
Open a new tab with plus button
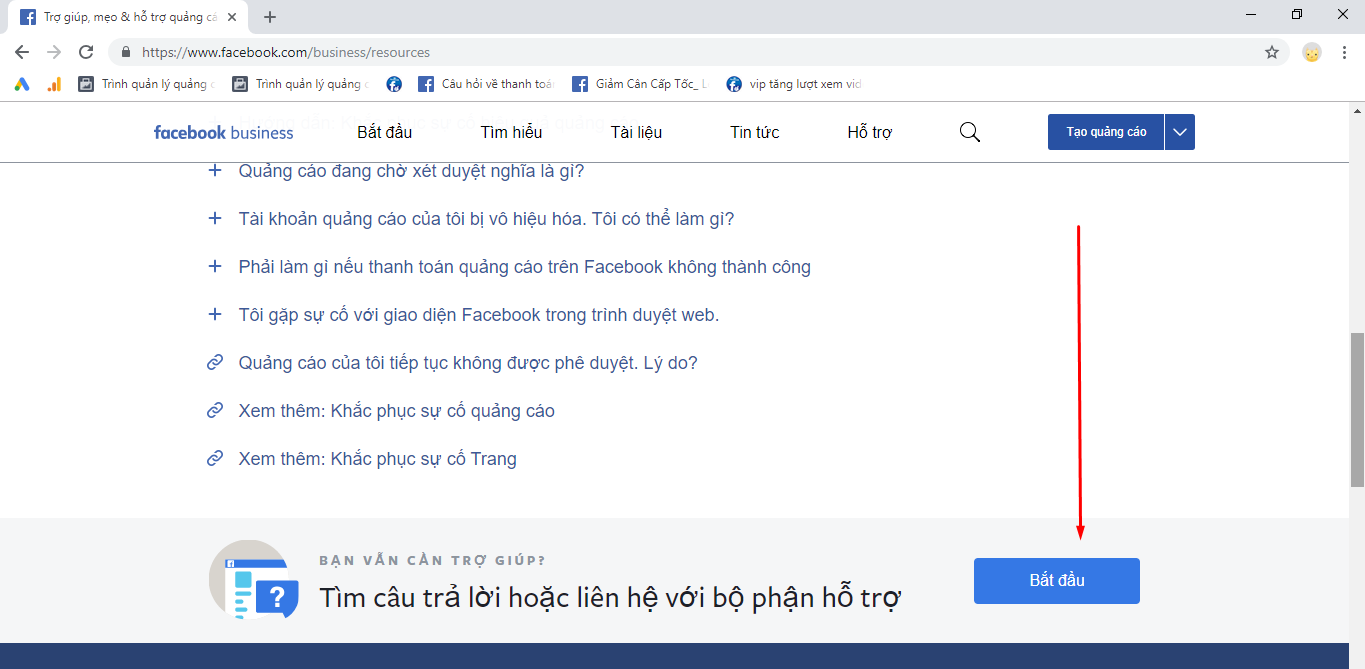[x=270, y=17]
